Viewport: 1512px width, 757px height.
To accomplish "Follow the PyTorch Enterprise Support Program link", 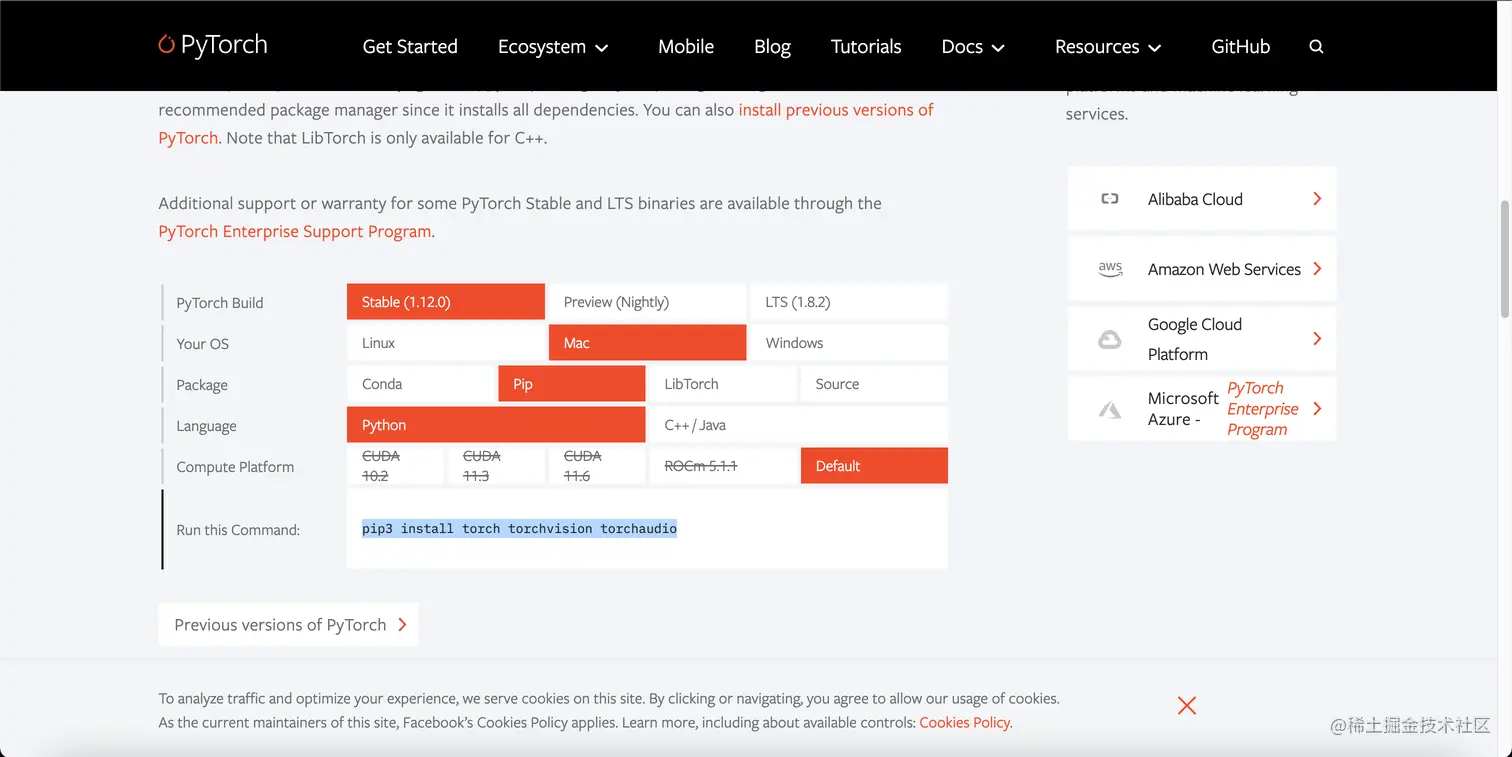I will point(295,232).
